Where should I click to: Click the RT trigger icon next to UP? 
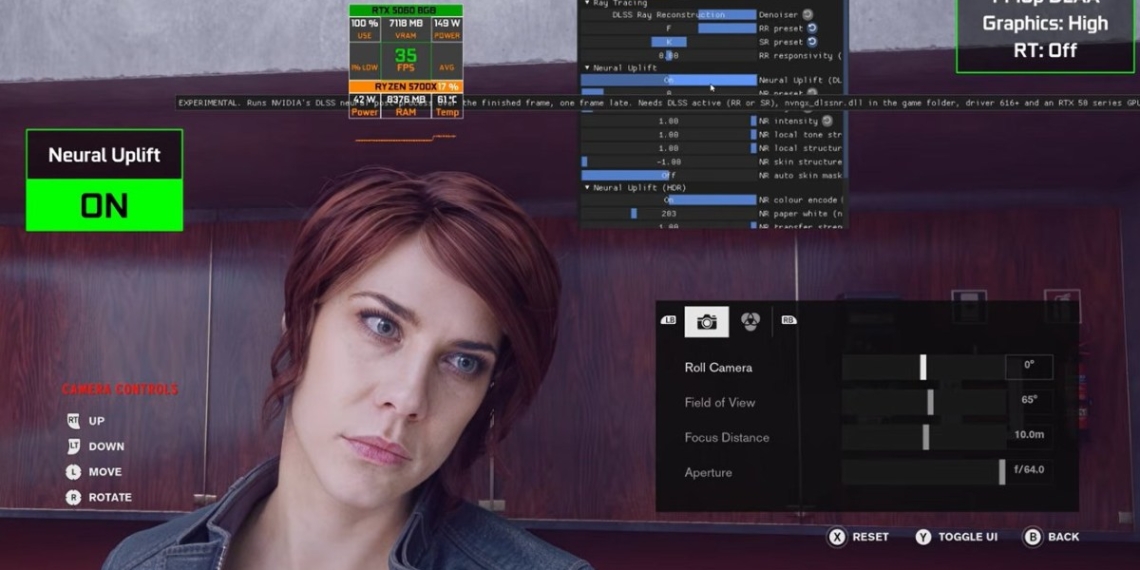pos(73,421)
